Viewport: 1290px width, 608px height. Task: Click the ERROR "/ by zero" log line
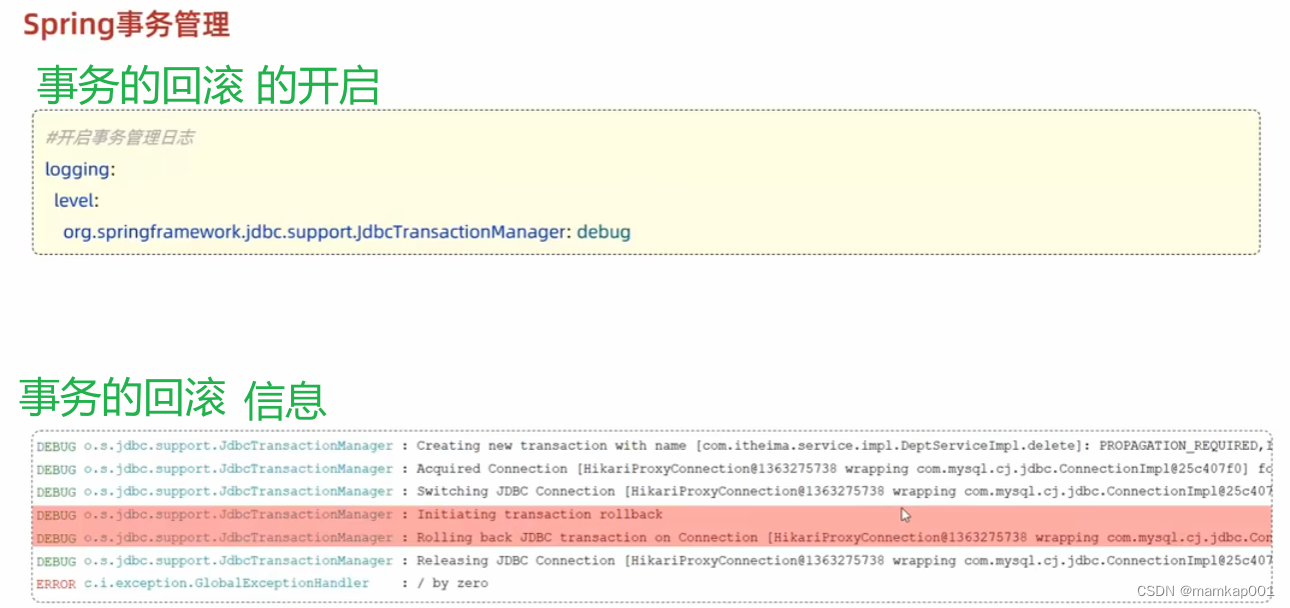452,583
